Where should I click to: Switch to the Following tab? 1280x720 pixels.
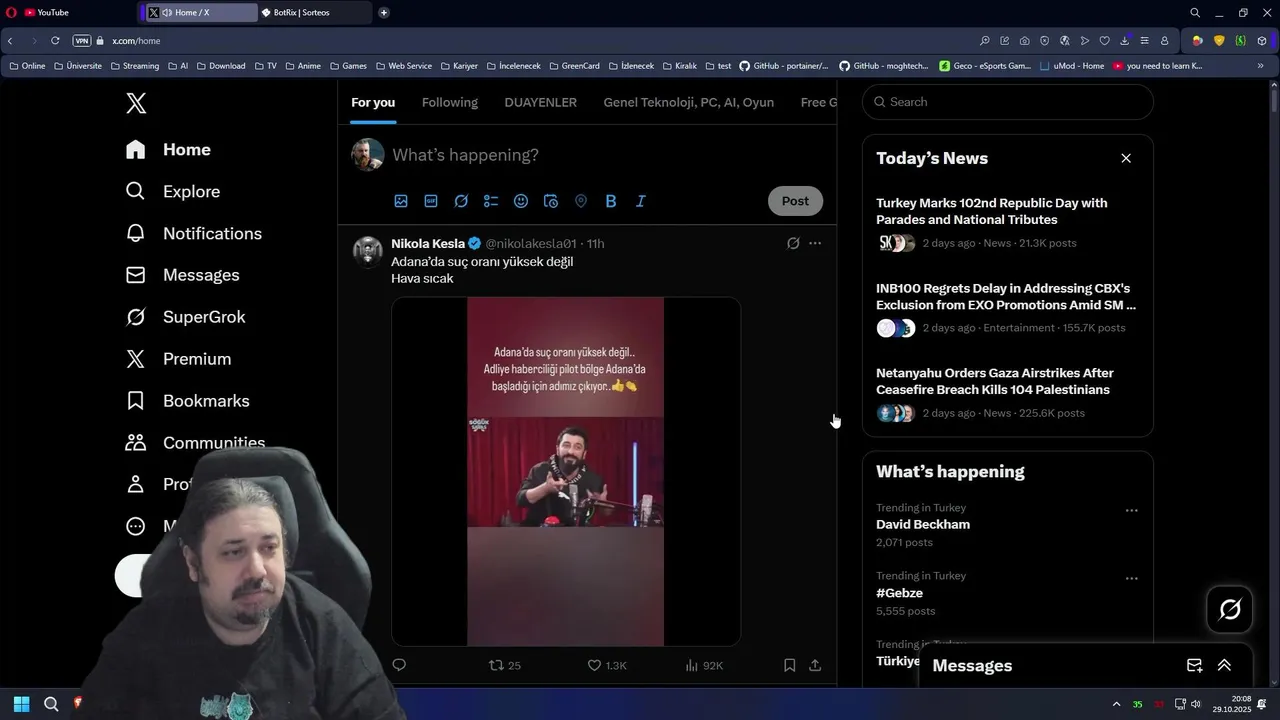coord(450,102)
